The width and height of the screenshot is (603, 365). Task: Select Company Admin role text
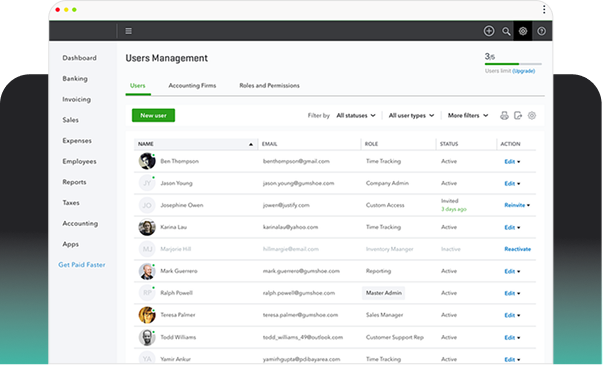coord(387,183)
